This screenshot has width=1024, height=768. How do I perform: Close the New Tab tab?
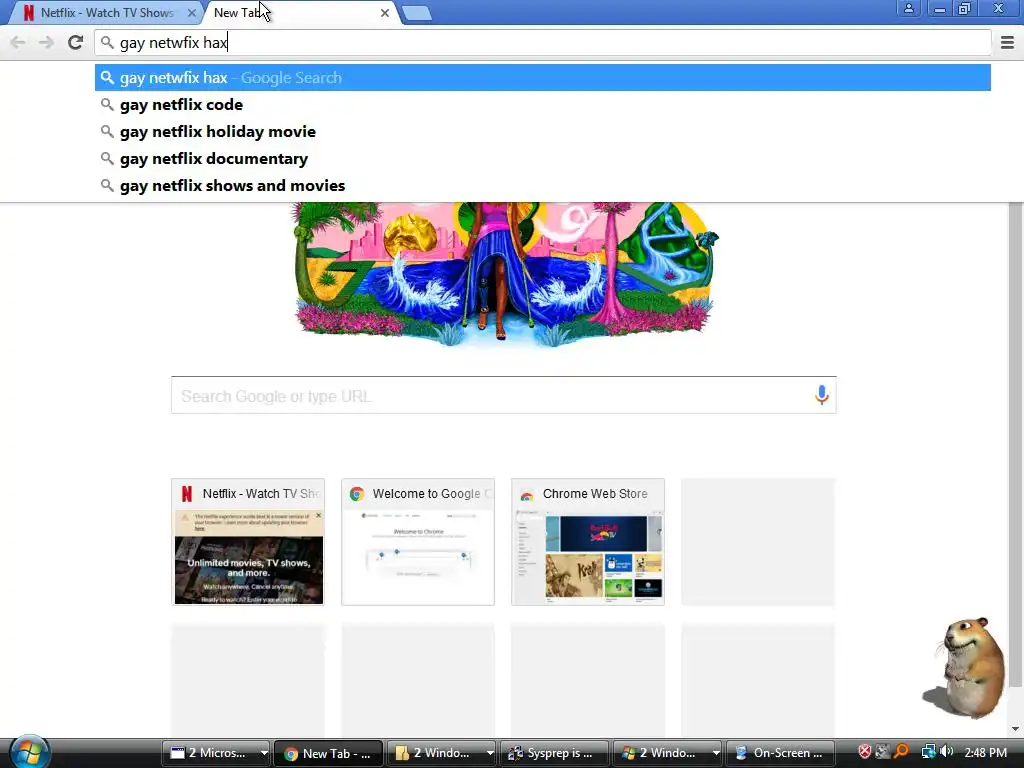pyautogui.click(x=385, y=12)
